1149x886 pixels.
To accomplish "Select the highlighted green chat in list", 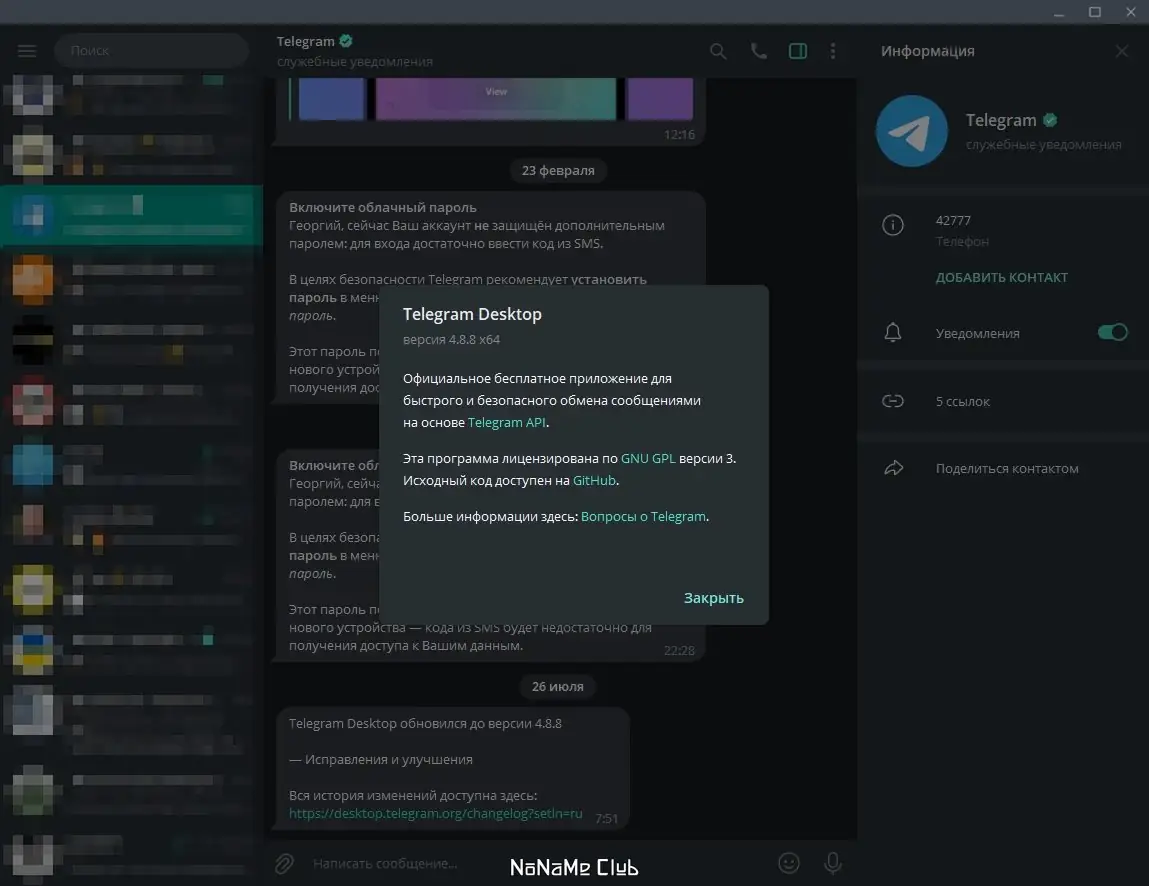I will [132, 215].
